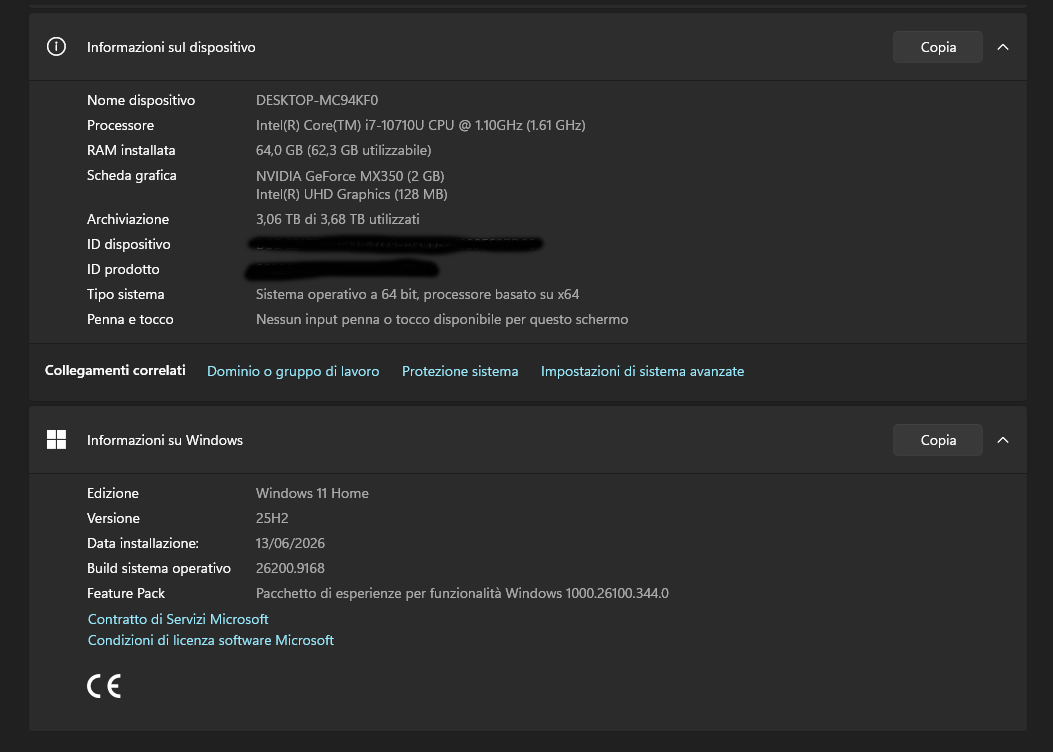Copy Windows info with the lower Copia button
Screen dimensions: 1053x752
click(x=937, y=440)
